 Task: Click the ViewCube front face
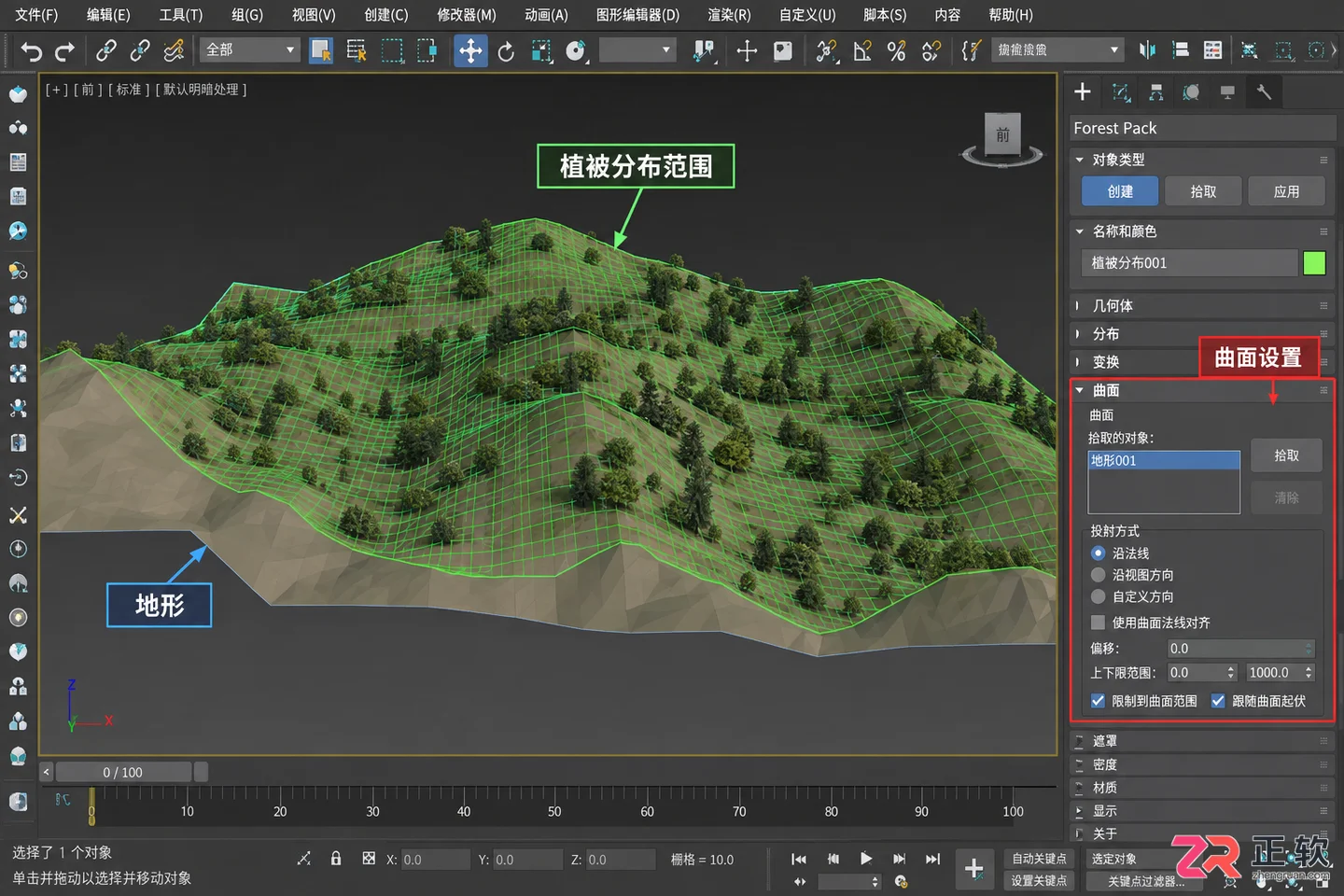1002,134
